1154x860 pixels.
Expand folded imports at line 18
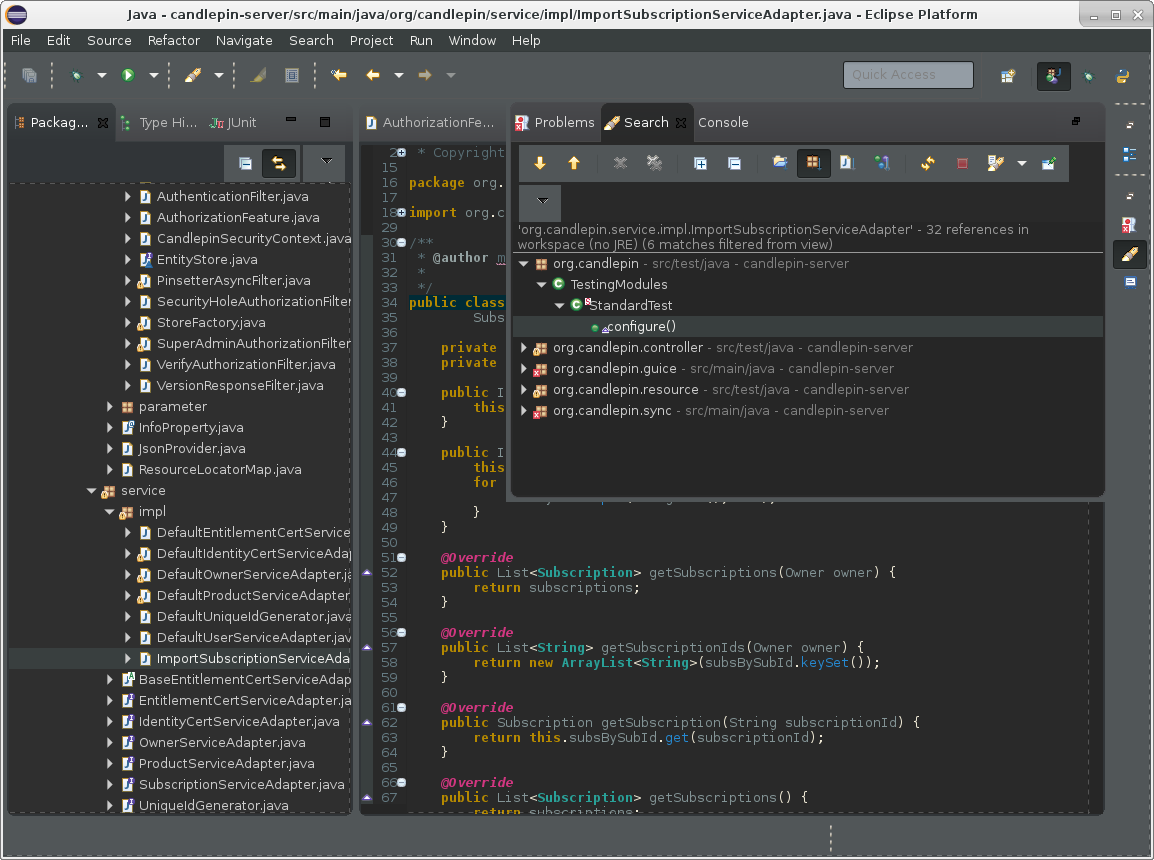coord(402,213)
